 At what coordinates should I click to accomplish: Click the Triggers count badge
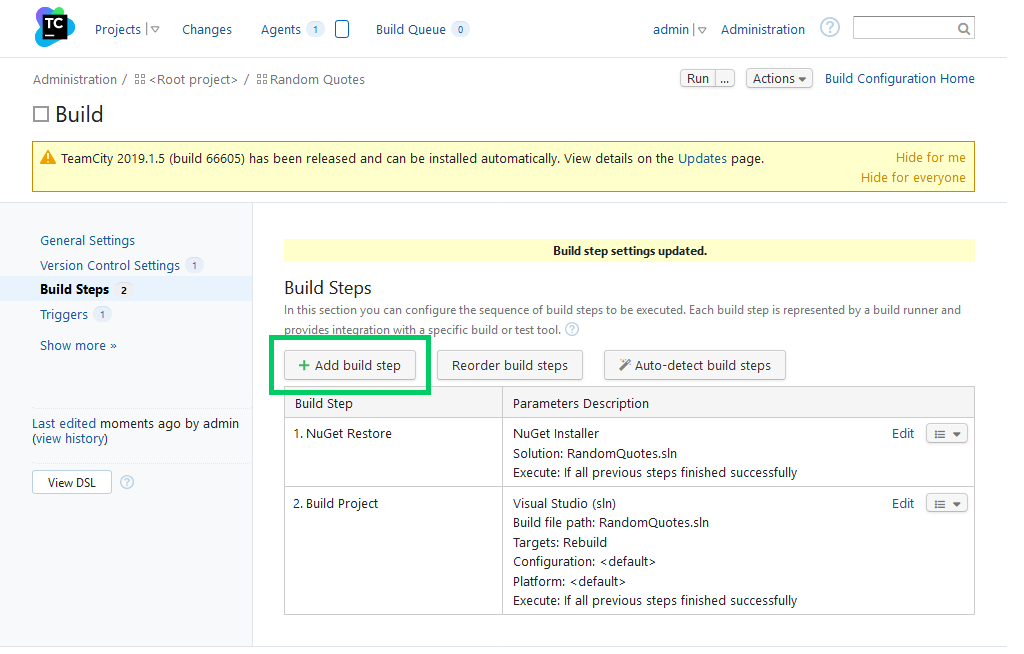point(102,314)
